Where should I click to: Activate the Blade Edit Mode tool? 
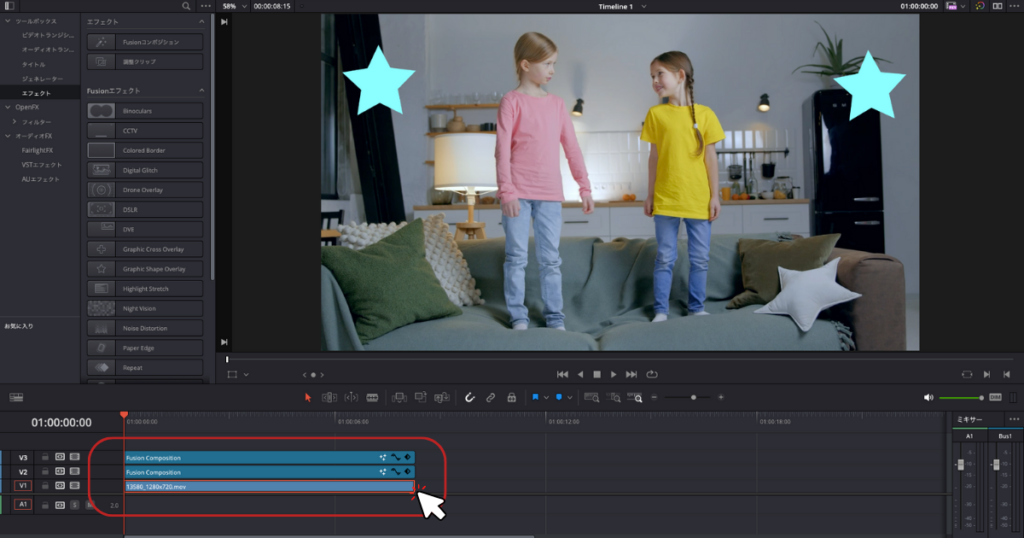click(372, 397)
